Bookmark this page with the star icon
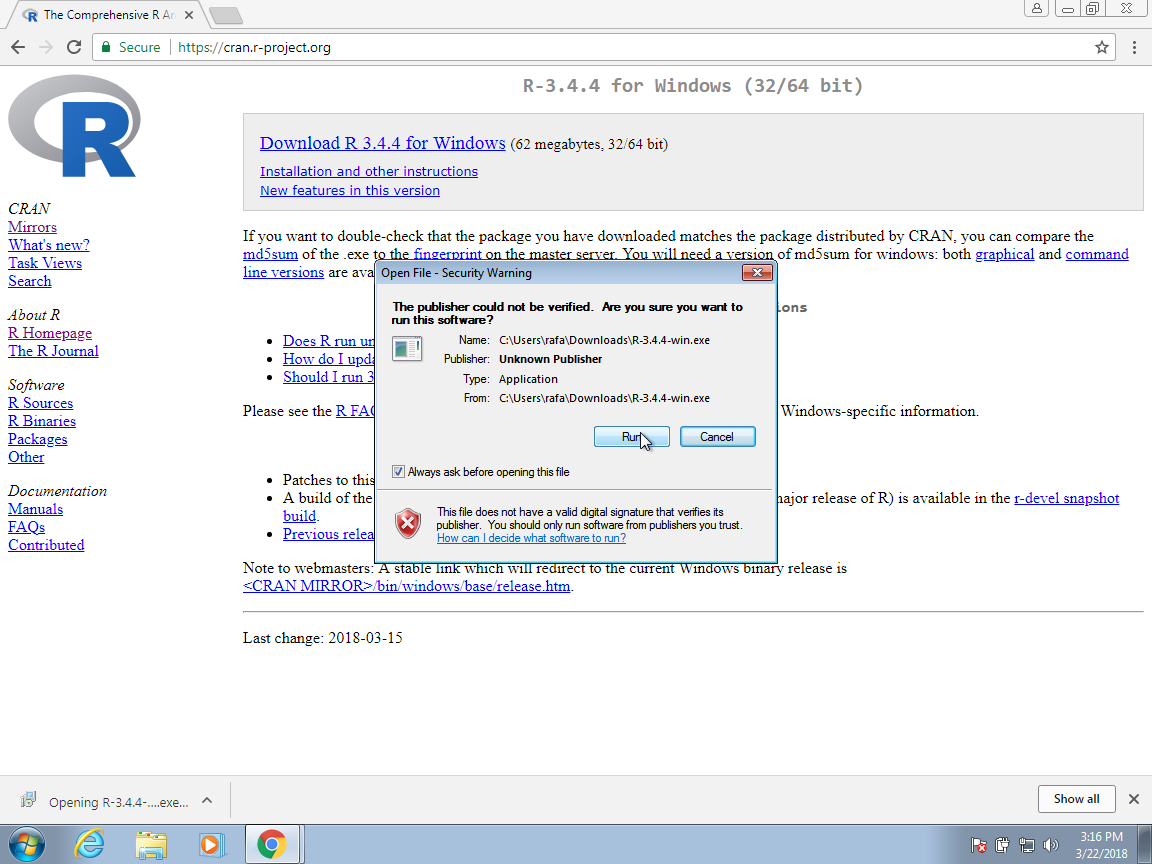The width and height of the screenshot is (1152, 864). [x=1102, y=47]
